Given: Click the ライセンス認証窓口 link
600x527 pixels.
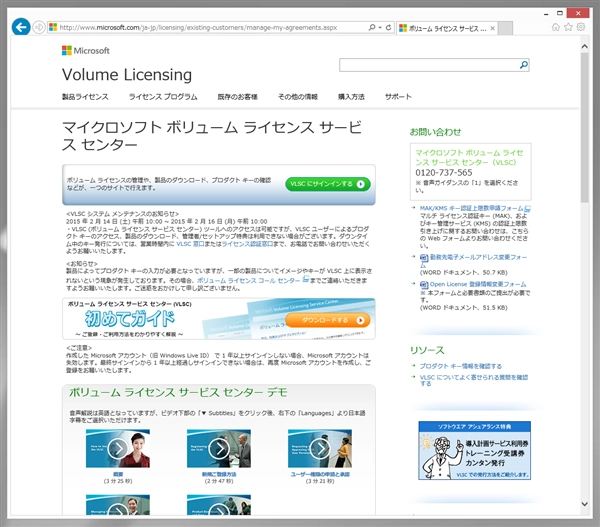Looking at the screenshot, I should click(247, 244).
